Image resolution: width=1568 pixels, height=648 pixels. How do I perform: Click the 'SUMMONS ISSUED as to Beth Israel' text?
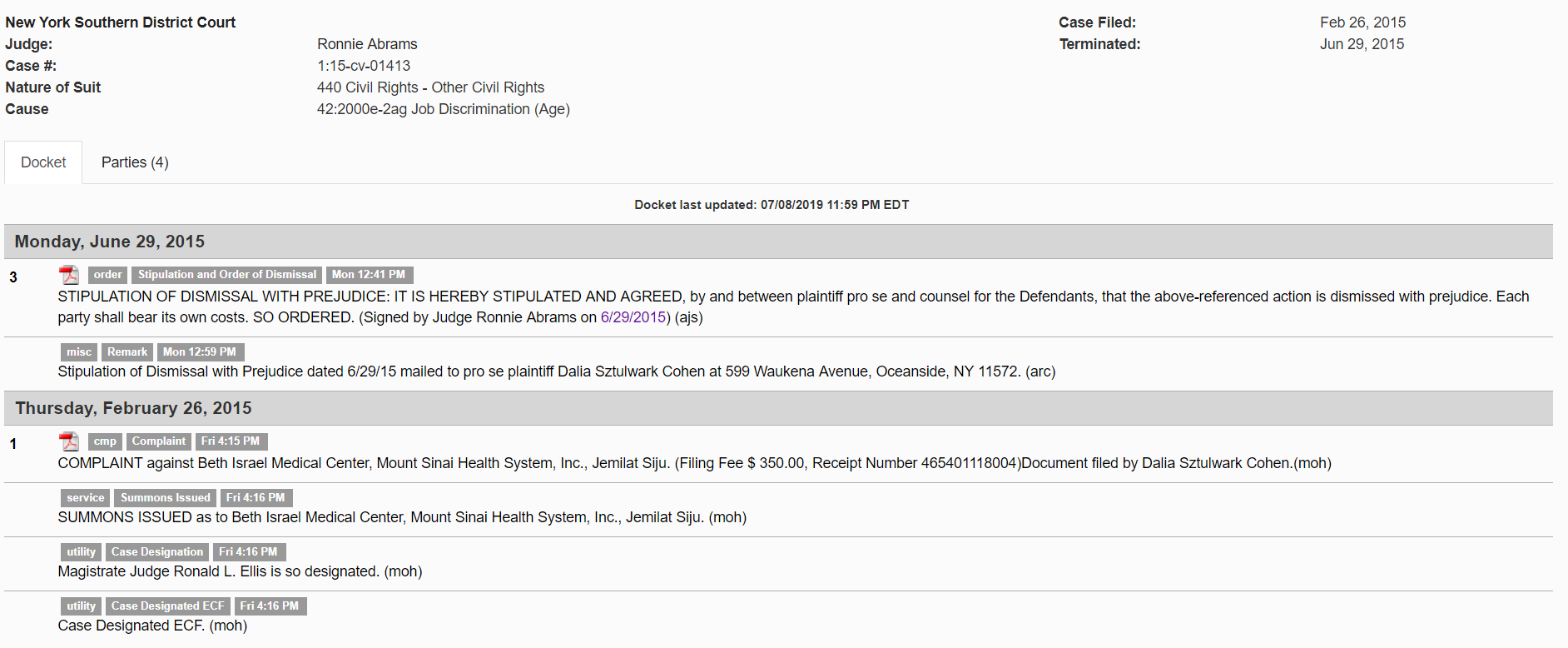pos(402,517)
